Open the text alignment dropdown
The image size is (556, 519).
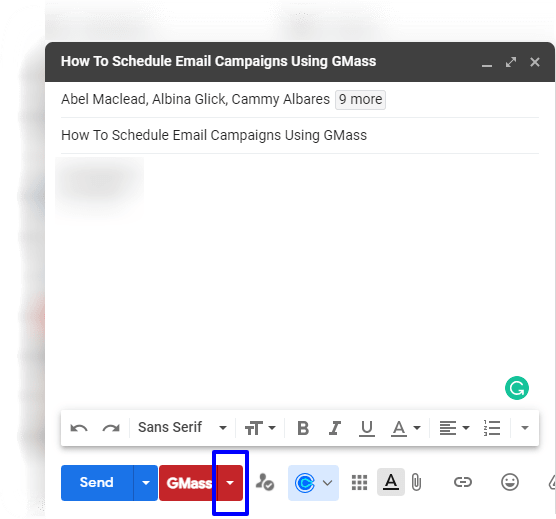pyautogui.click(x=454, y=428)
